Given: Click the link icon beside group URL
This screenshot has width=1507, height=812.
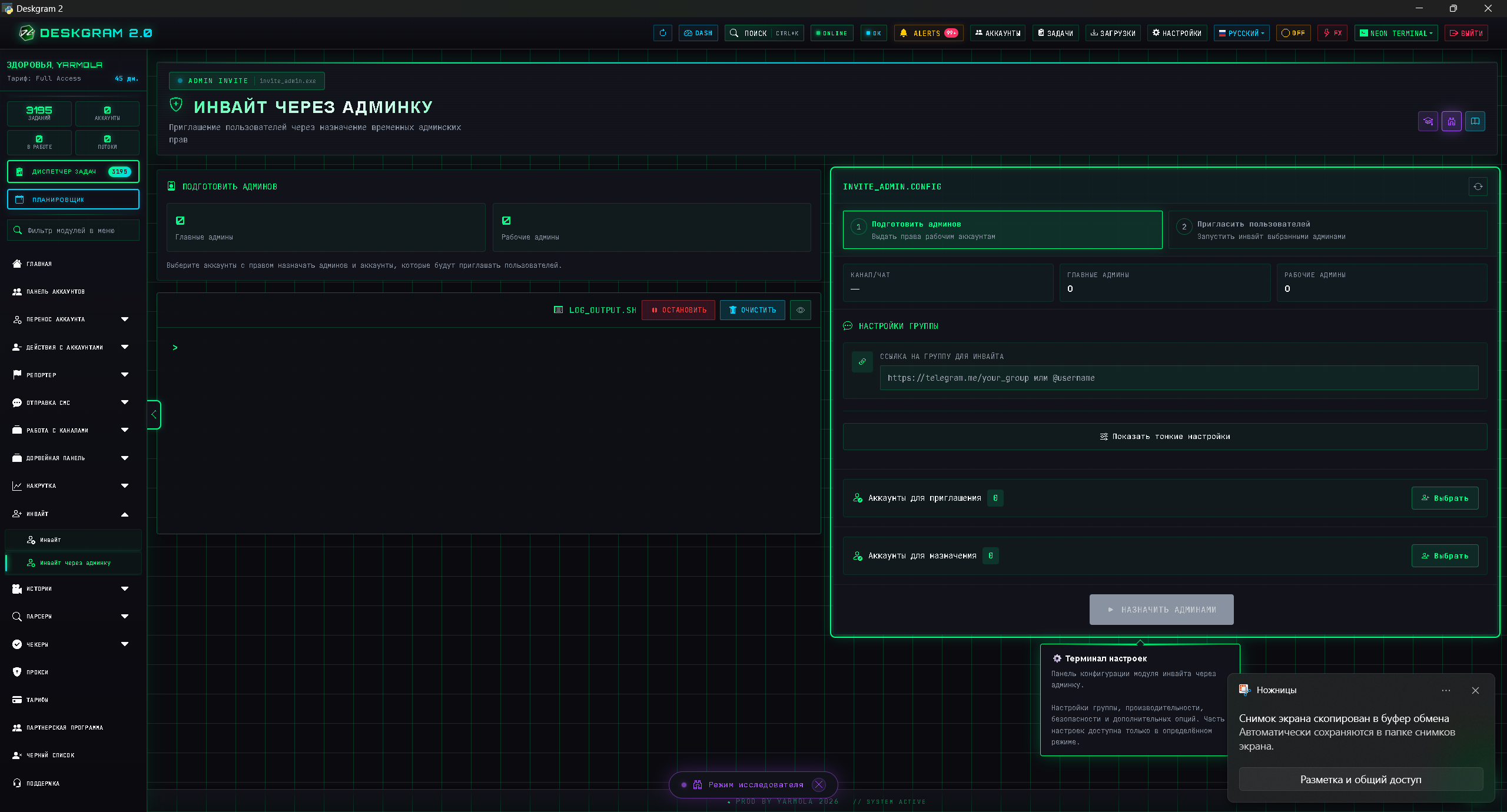Looking at the screenshot, I should 862,362.
